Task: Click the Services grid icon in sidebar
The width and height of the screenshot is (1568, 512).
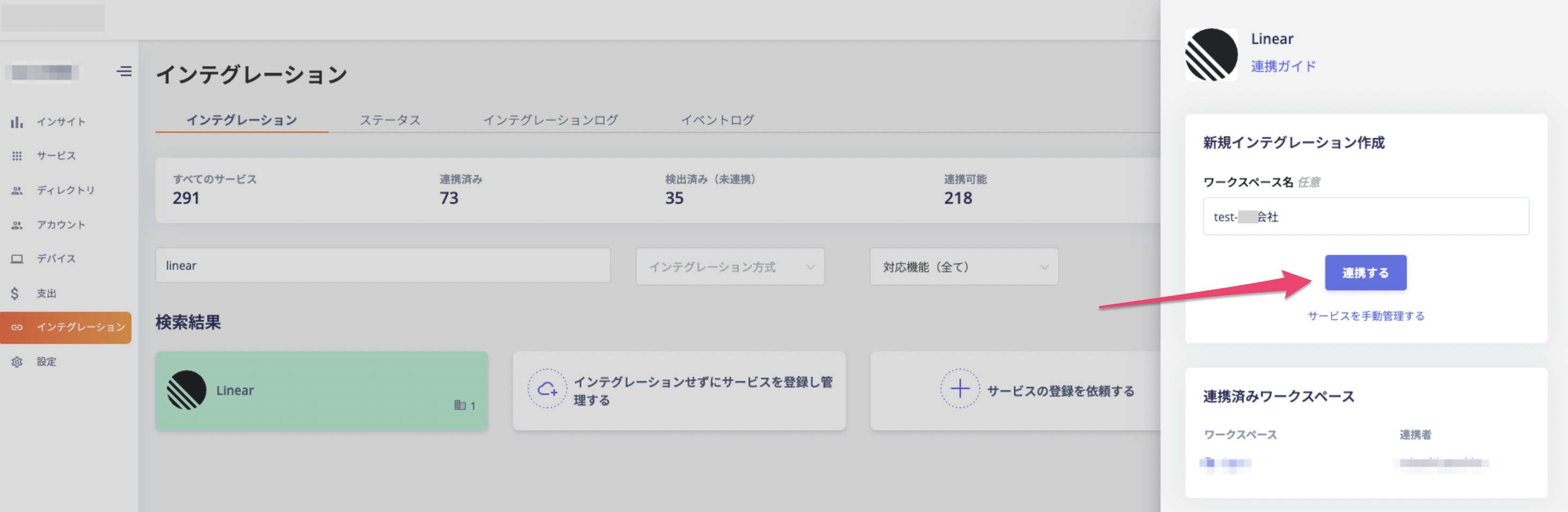Action: (17, 156)
